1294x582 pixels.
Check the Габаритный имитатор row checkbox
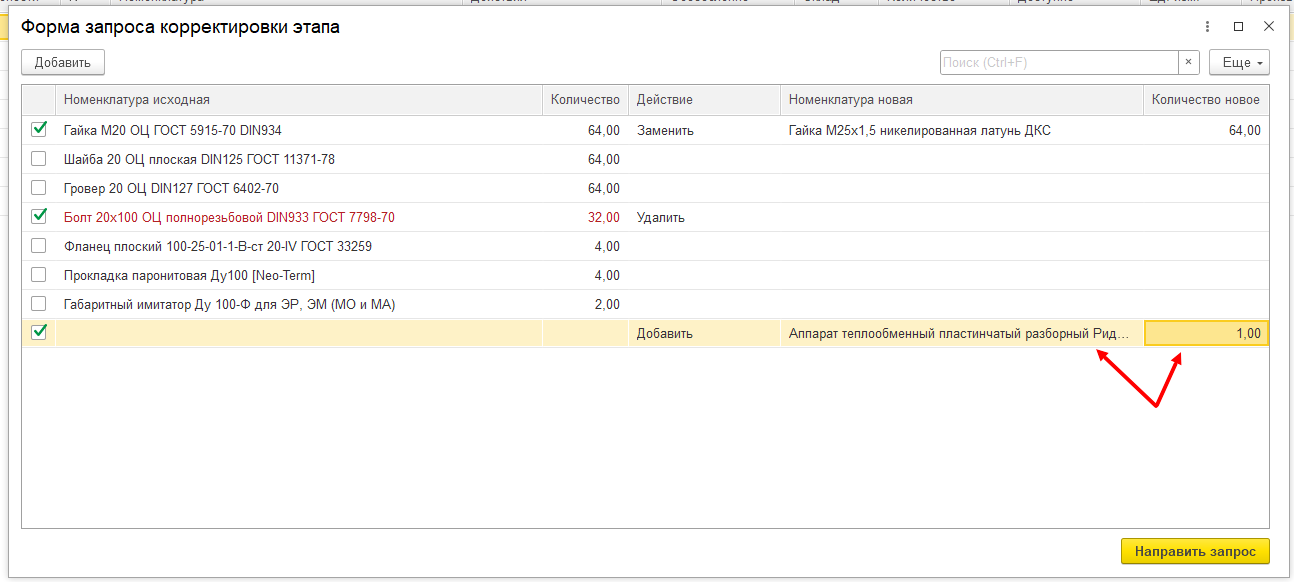tap(39, 304)
